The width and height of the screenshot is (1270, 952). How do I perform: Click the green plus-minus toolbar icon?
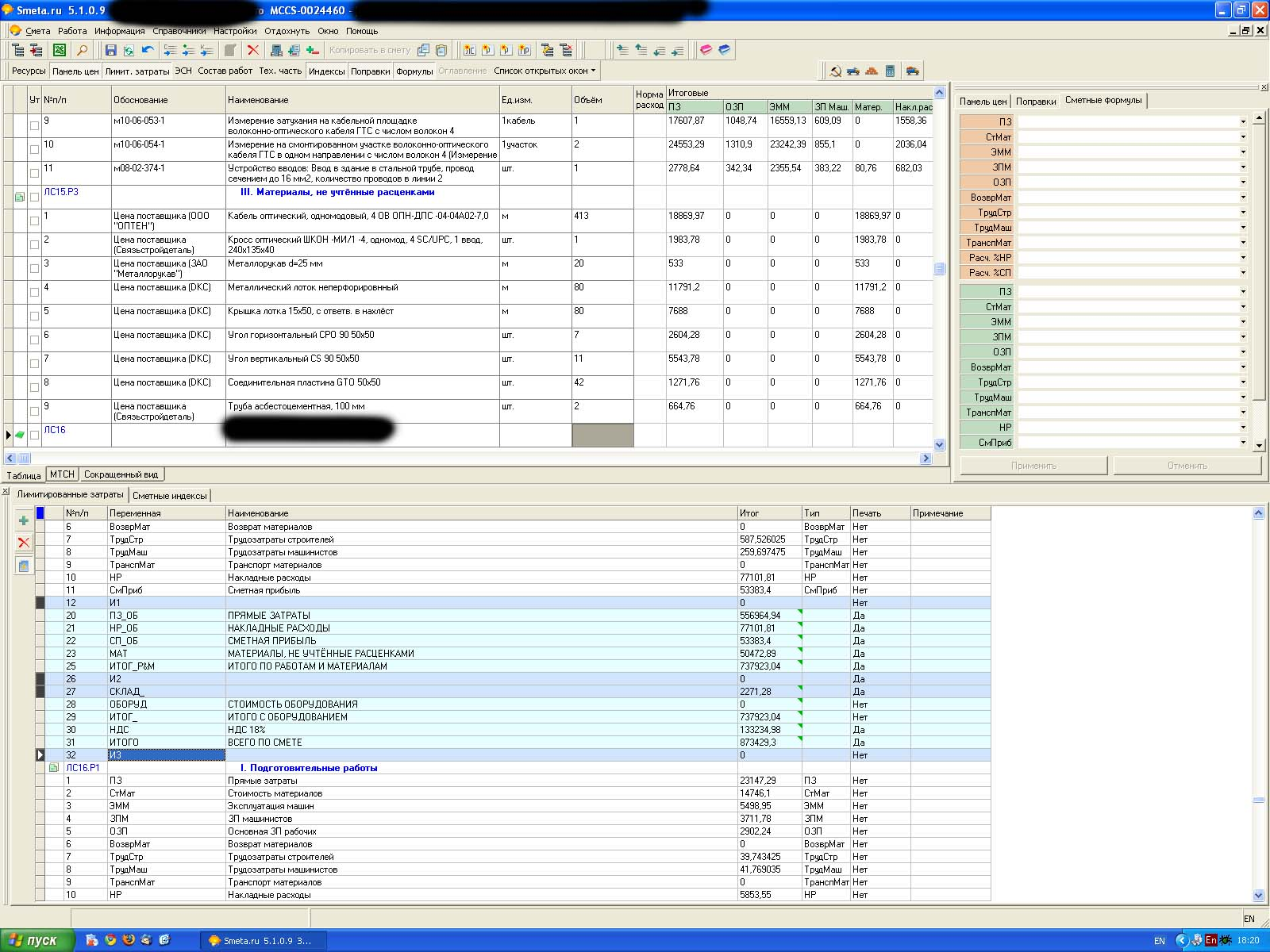(x=313, y=50)
